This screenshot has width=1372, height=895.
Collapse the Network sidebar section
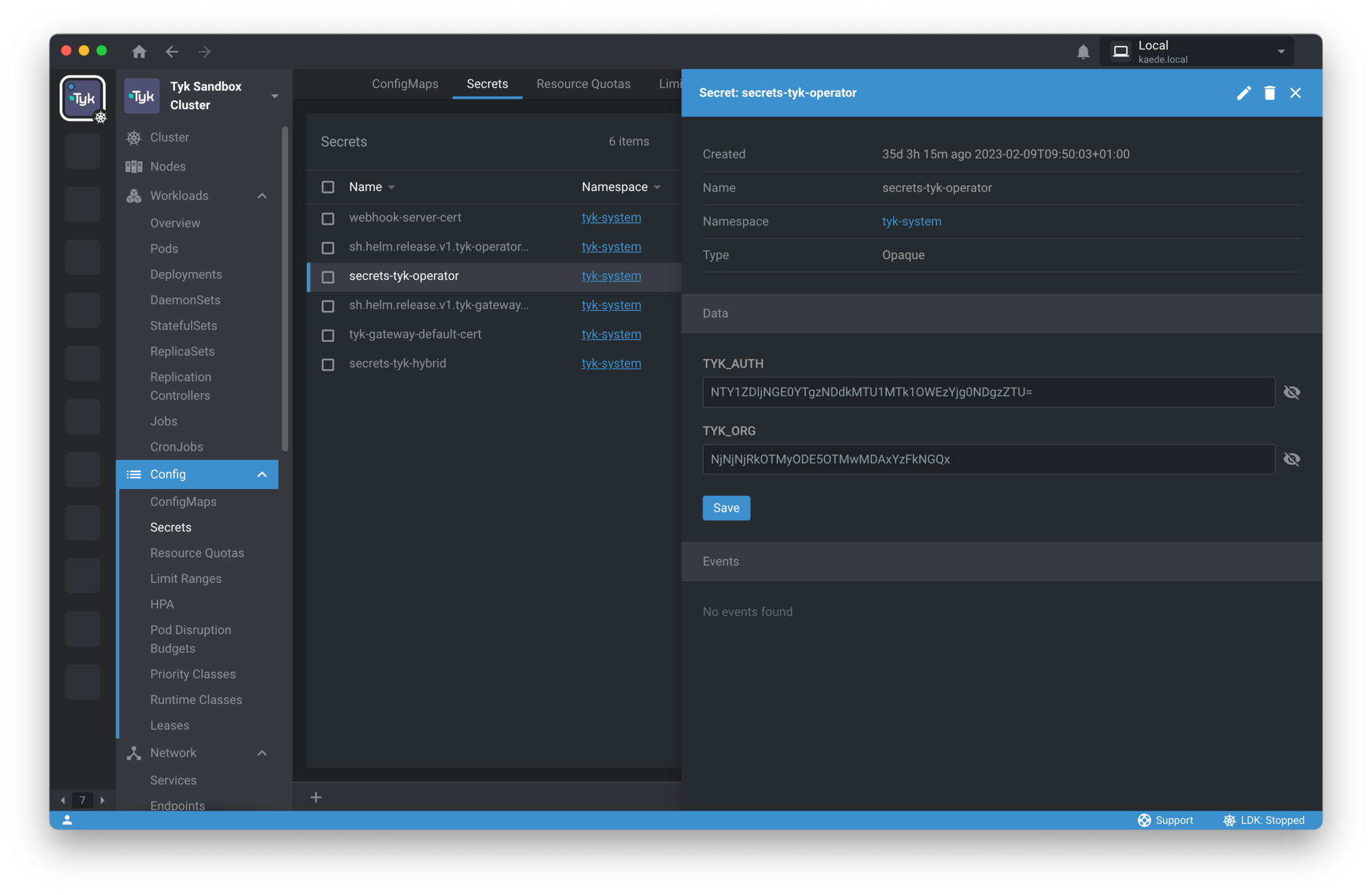[262, 753]
